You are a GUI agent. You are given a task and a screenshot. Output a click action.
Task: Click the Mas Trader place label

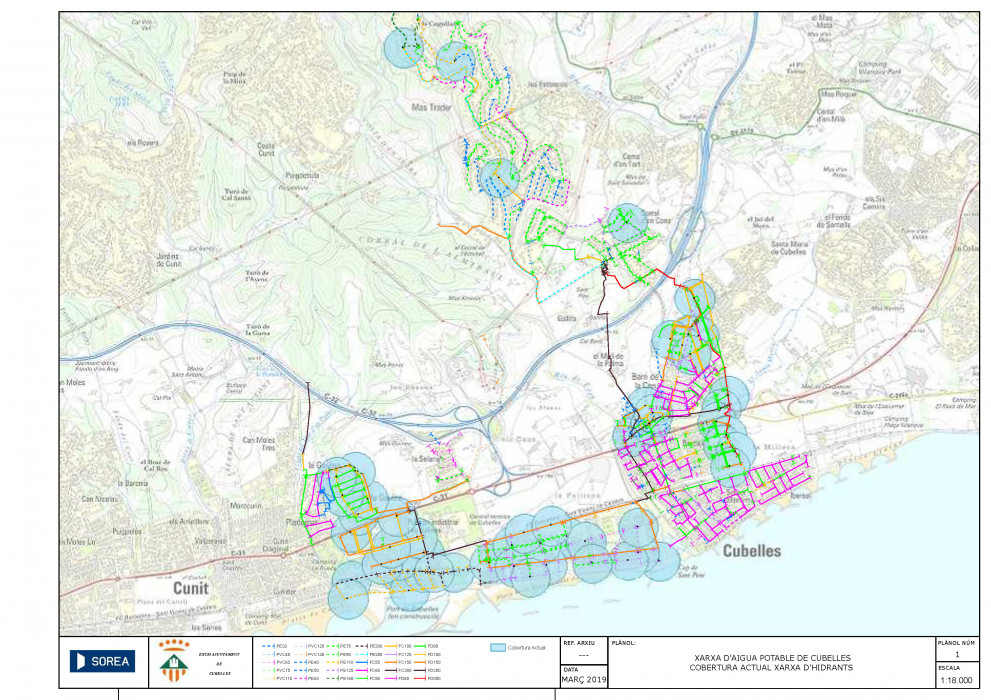(432, 107)
